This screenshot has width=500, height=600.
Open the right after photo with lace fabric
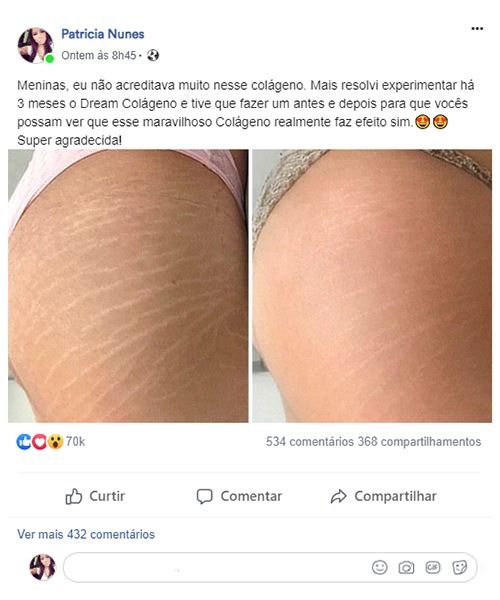[372, 286]
